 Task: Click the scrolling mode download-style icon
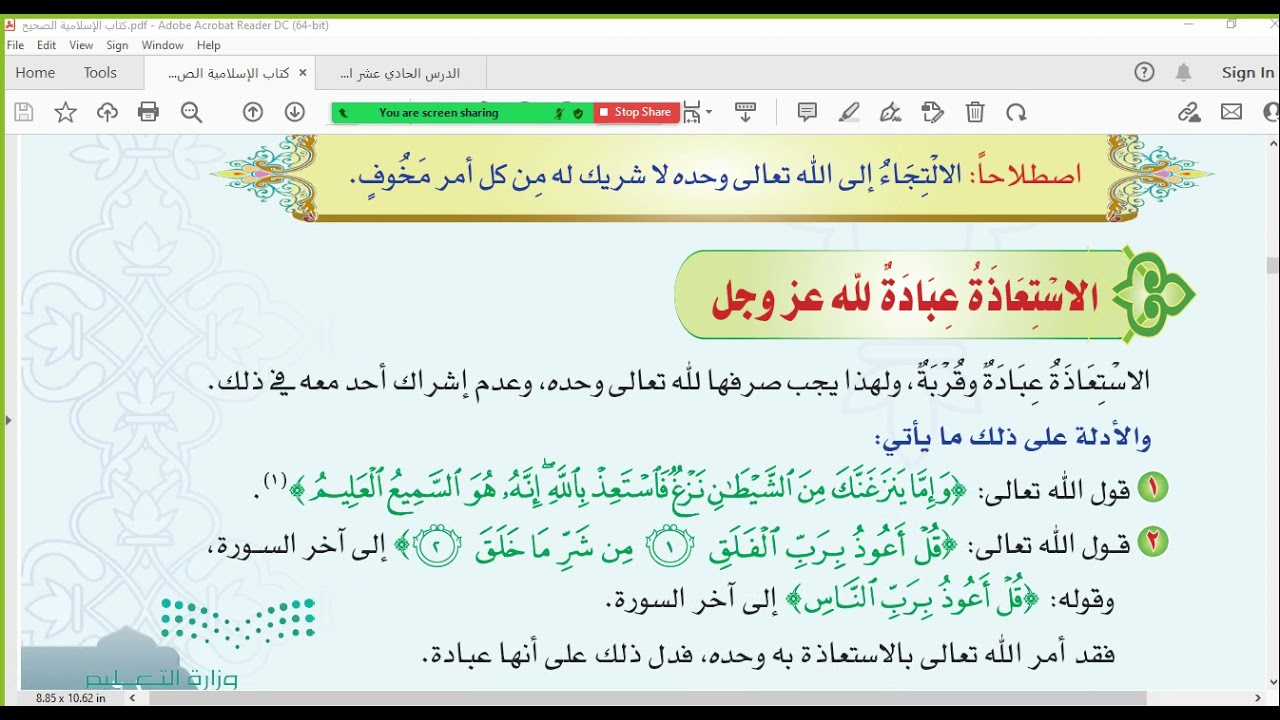[x=745, y=113]
